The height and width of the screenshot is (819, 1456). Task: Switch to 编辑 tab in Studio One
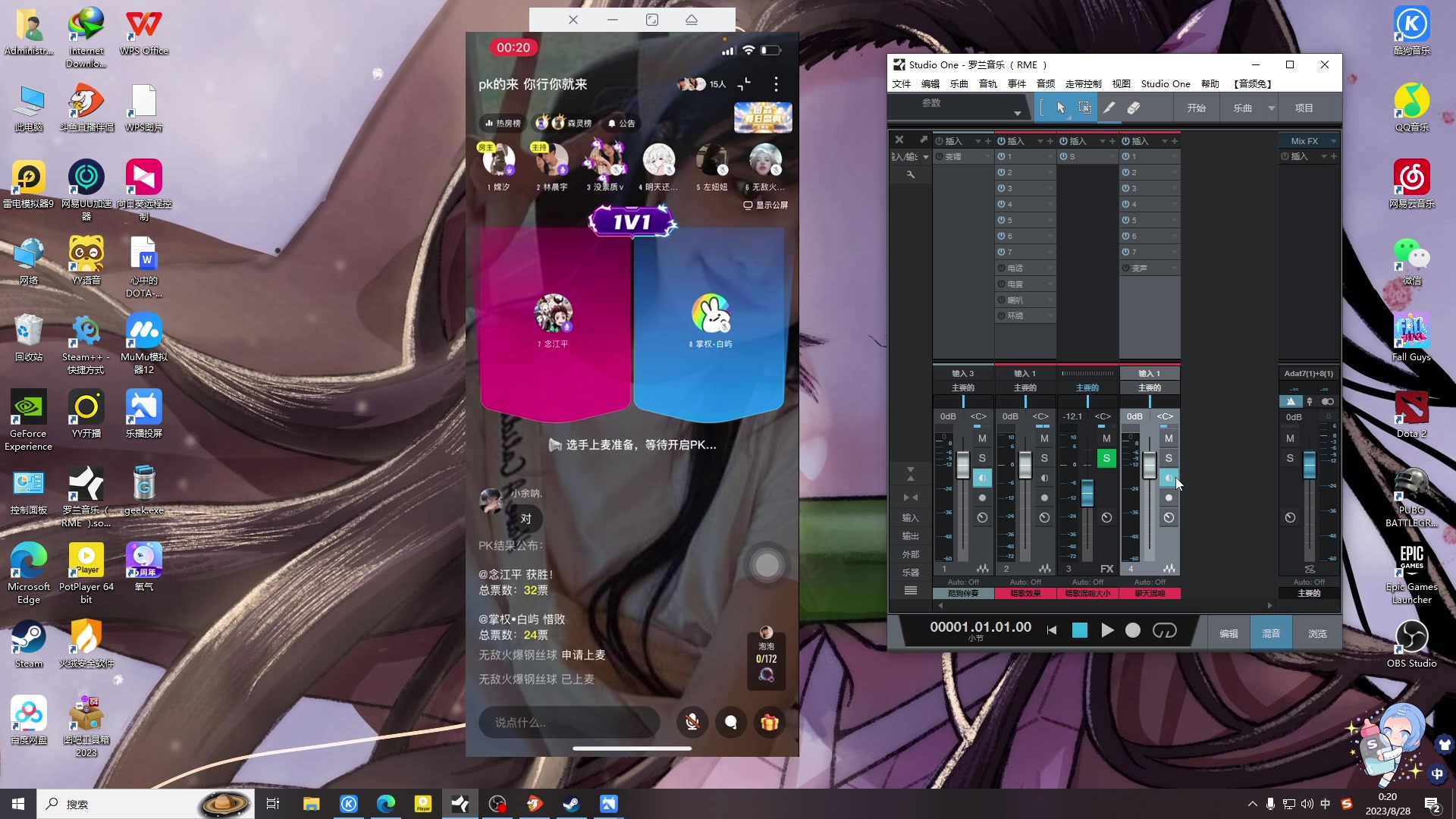coord(1228,633)
